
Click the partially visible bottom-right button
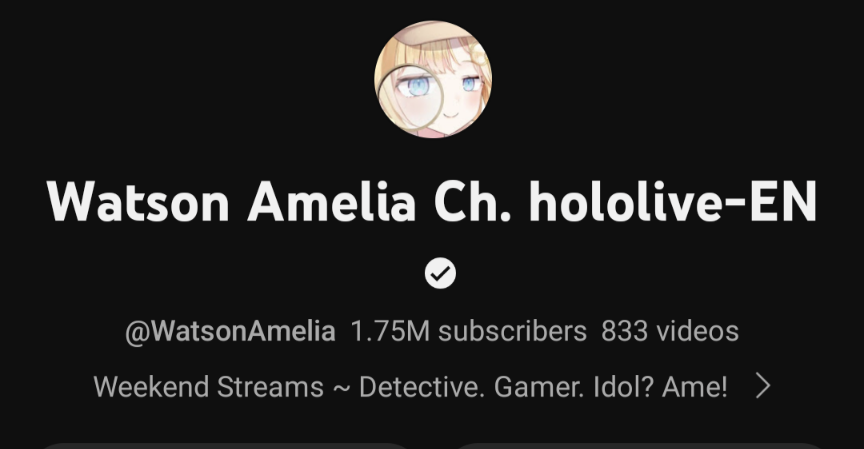[639, 446]
